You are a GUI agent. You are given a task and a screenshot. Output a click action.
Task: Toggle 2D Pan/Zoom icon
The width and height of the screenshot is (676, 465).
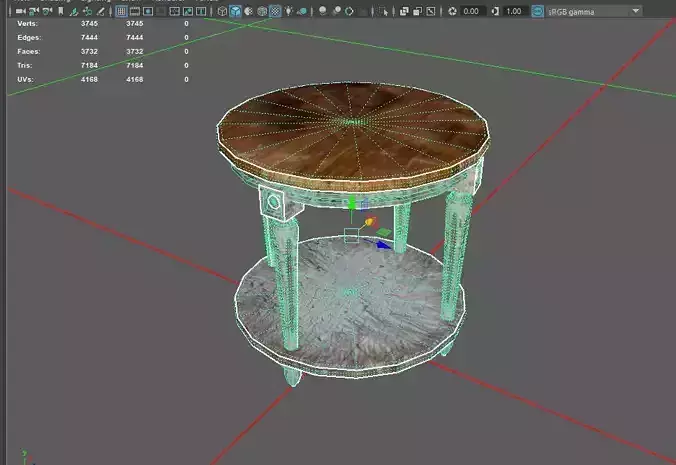tap(87, 11)
